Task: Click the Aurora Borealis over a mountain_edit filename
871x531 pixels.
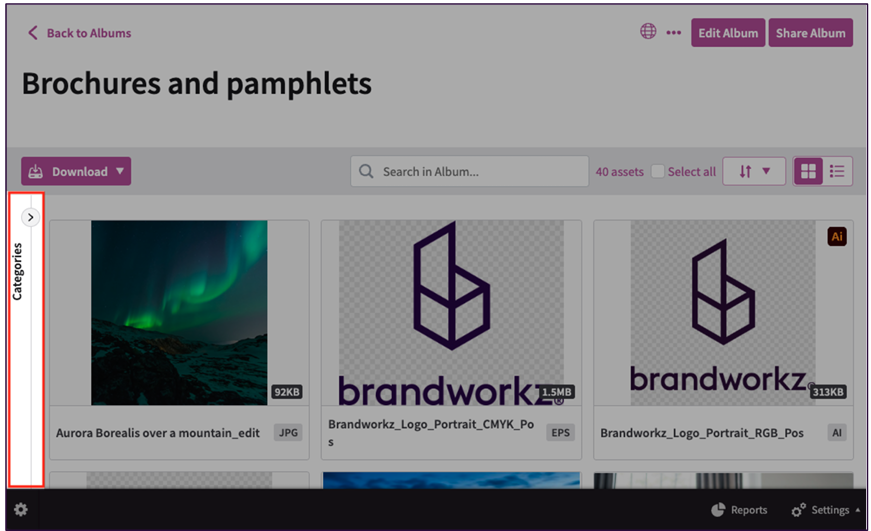Action: (158, 433)
